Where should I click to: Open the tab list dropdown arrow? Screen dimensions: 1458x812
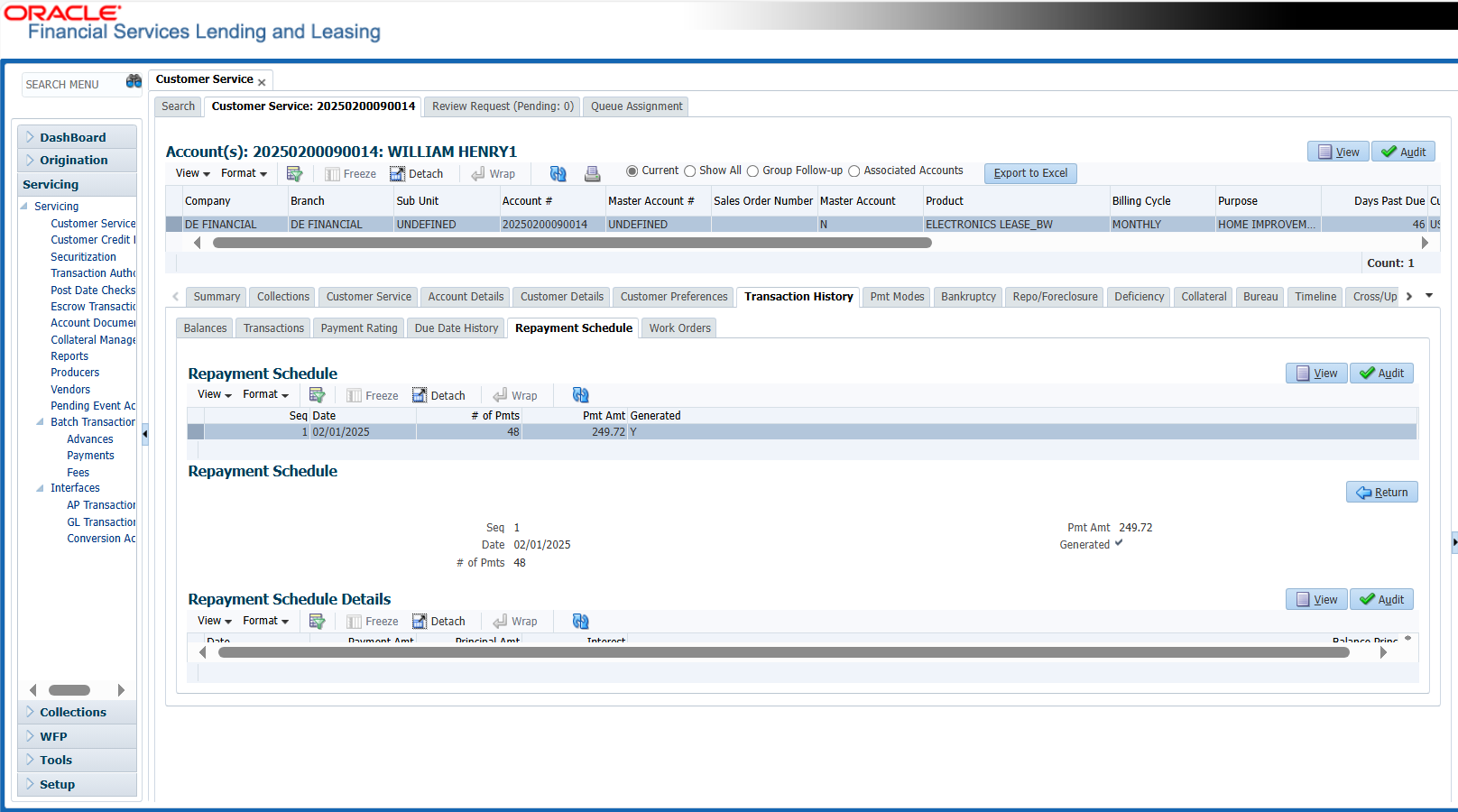point(1429,296)
